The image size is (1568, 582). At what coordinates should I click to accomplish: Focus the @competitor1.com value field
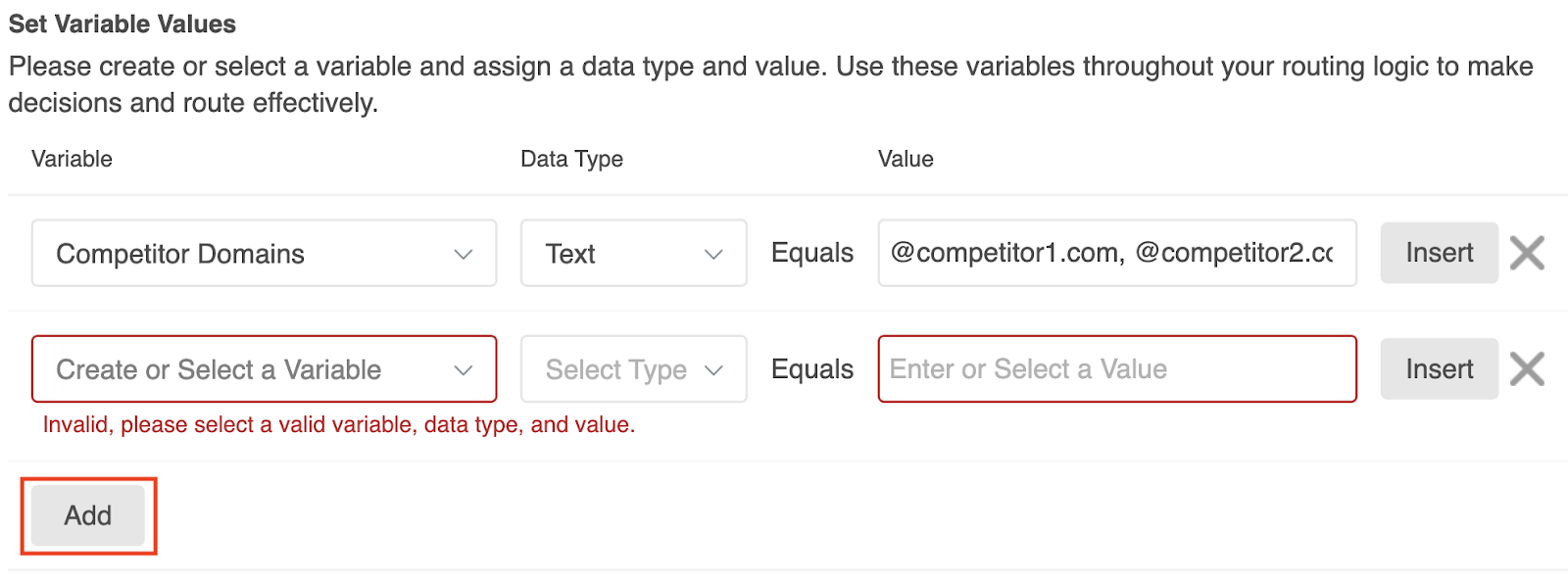[x=1116, y=253]
